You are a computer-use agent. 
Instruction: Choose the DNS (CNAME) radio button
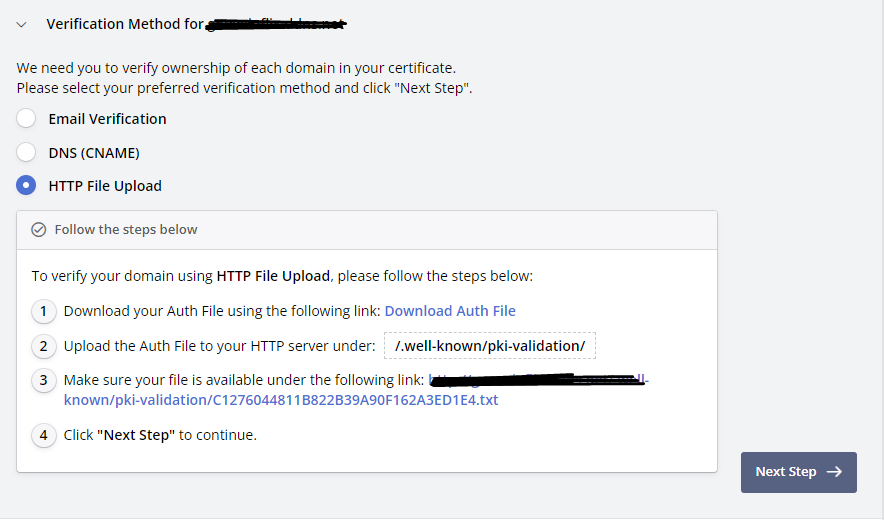pyautogui.click(x=26, y=153)
